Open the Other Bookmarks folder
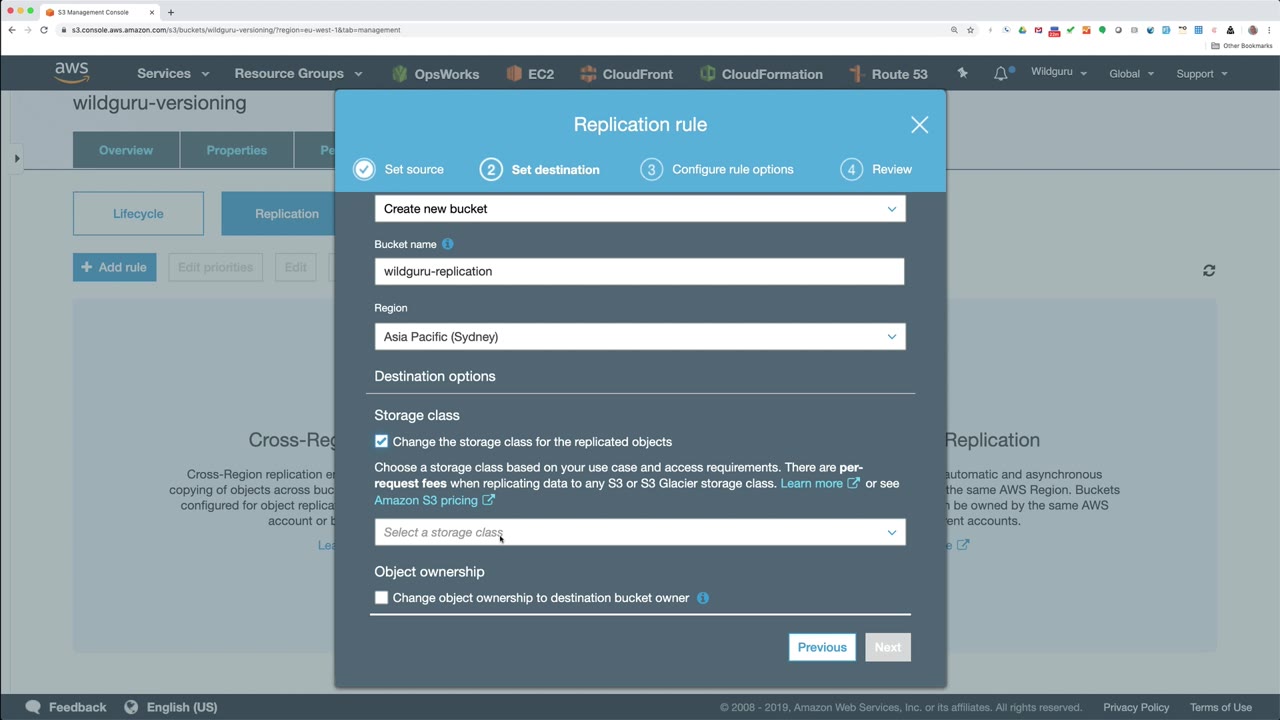 tap(1242, 46)
